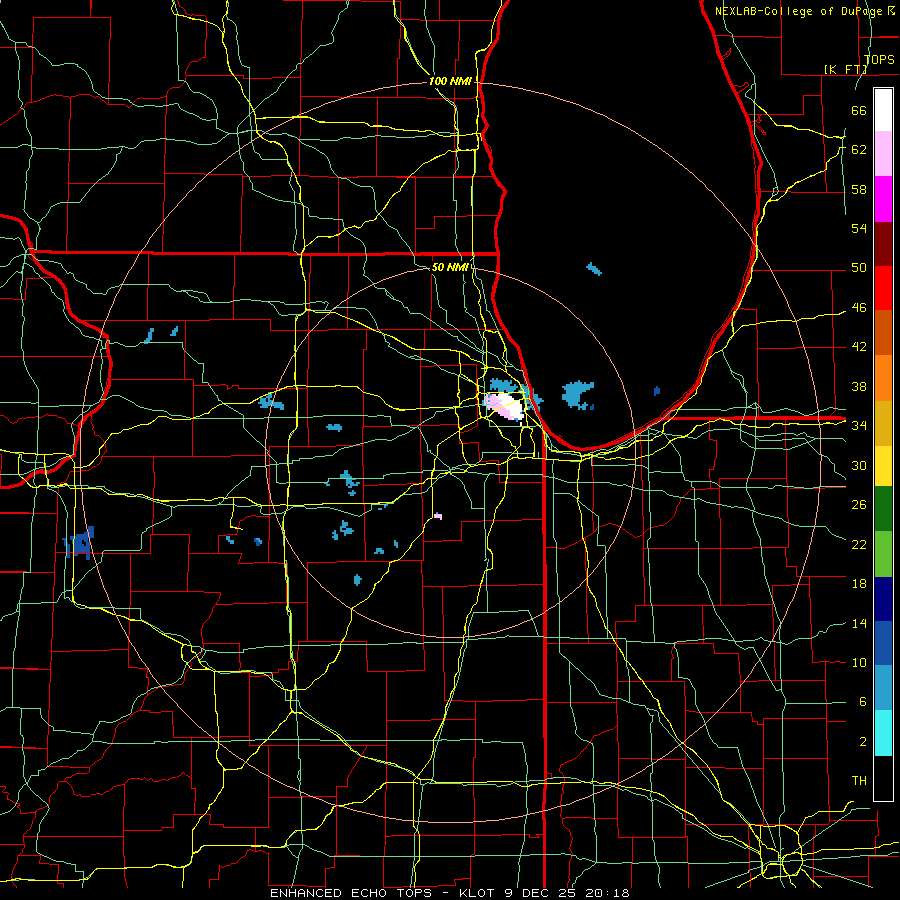Screen dimensions: 900x900
Task: Click the magenta legend swatch
Action: coord(883,199)
